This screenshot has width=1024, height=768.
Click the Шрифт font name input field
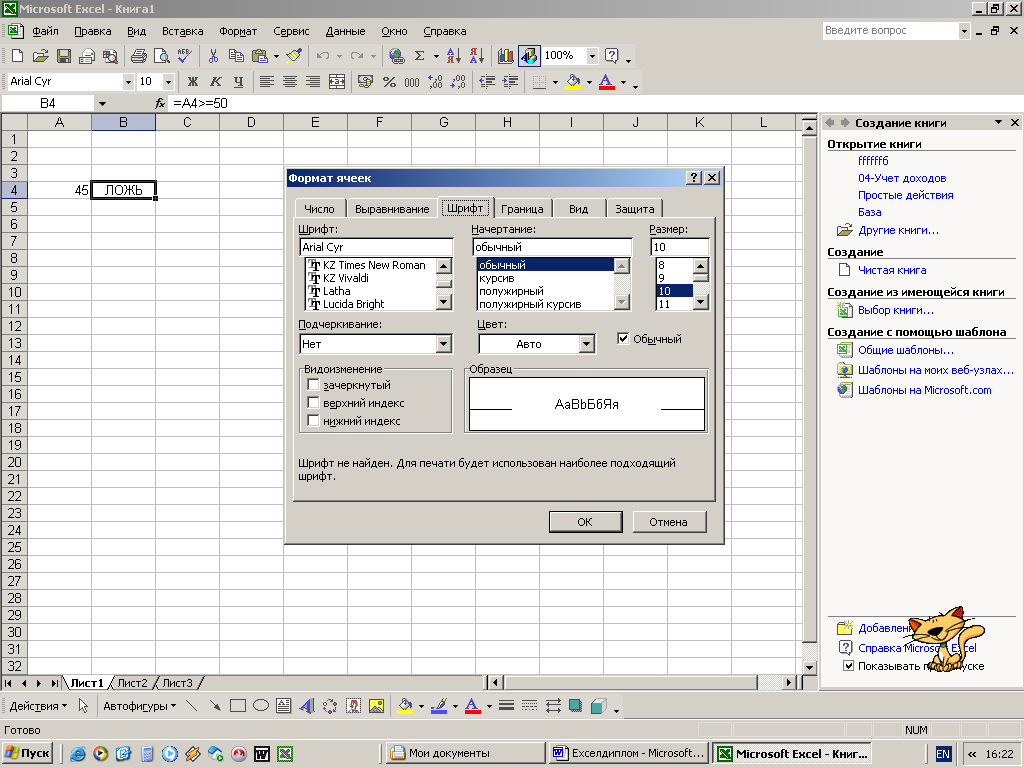(376, 247)
